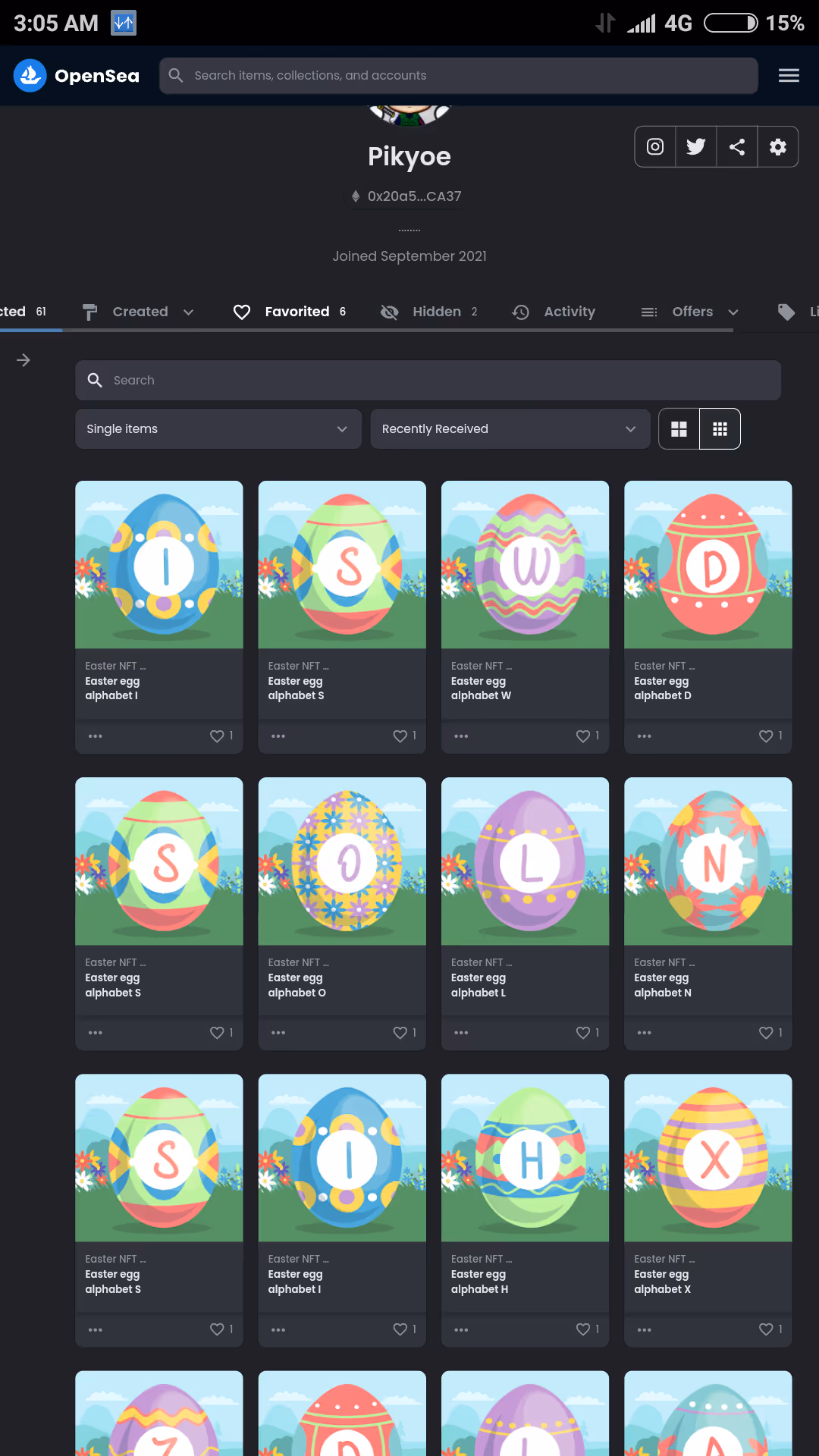This screenshot has width=819, height=1456.
Task: Switch to the Favorited tab
Action: (290, 312)
